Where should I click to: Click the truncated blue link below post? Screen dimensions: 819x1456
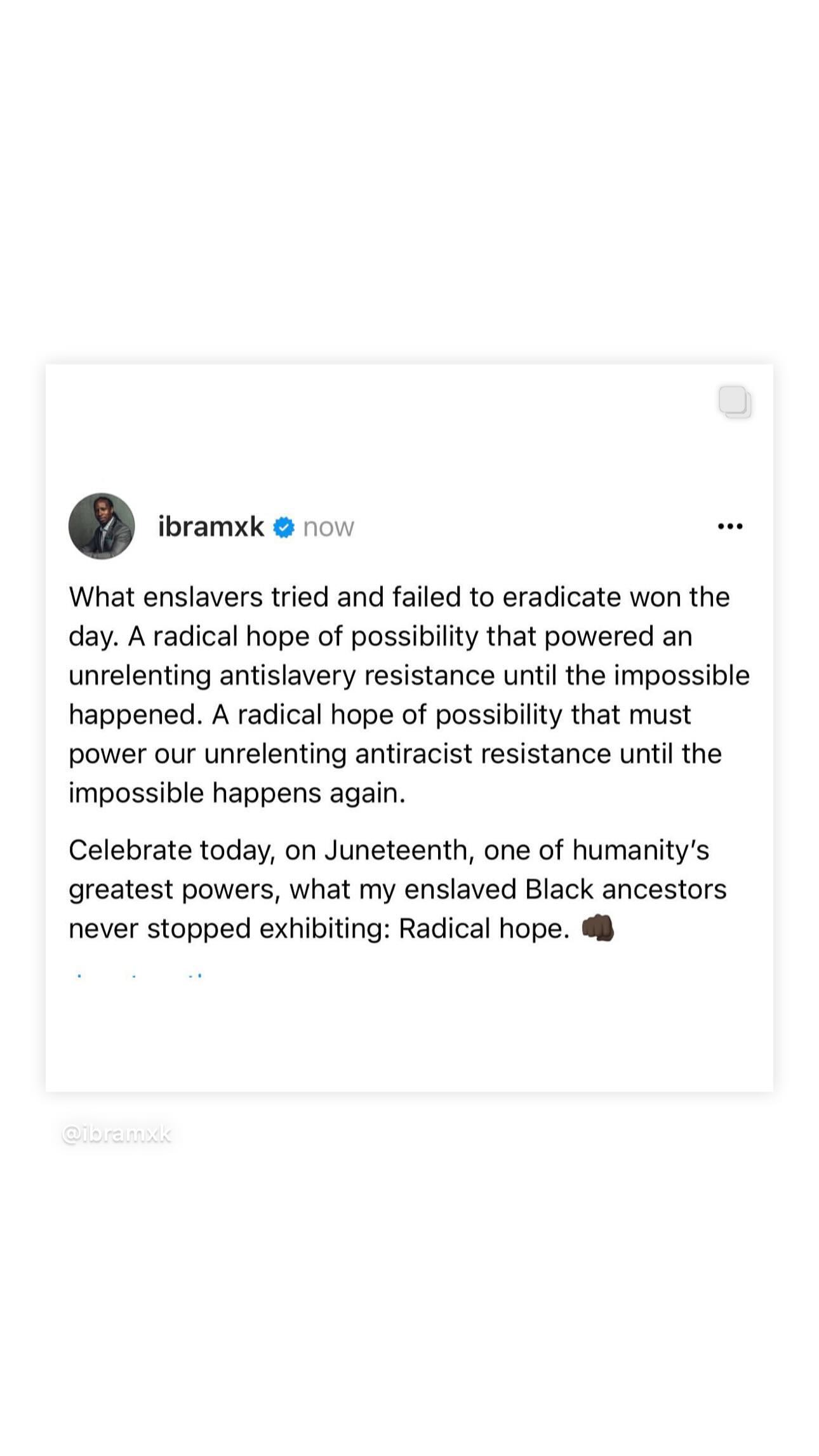(138, 975)
